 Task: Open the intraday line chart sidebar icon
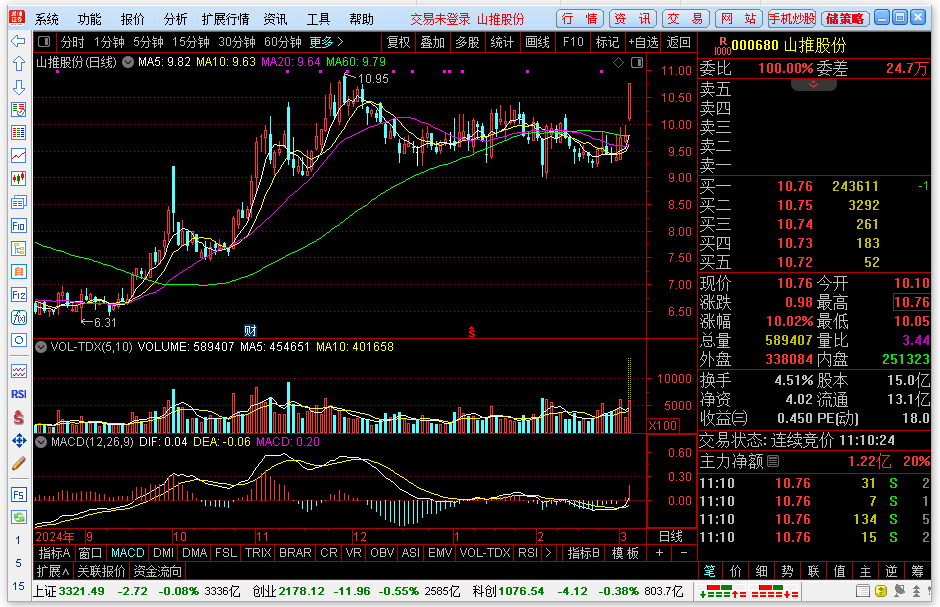pos(19,156)
